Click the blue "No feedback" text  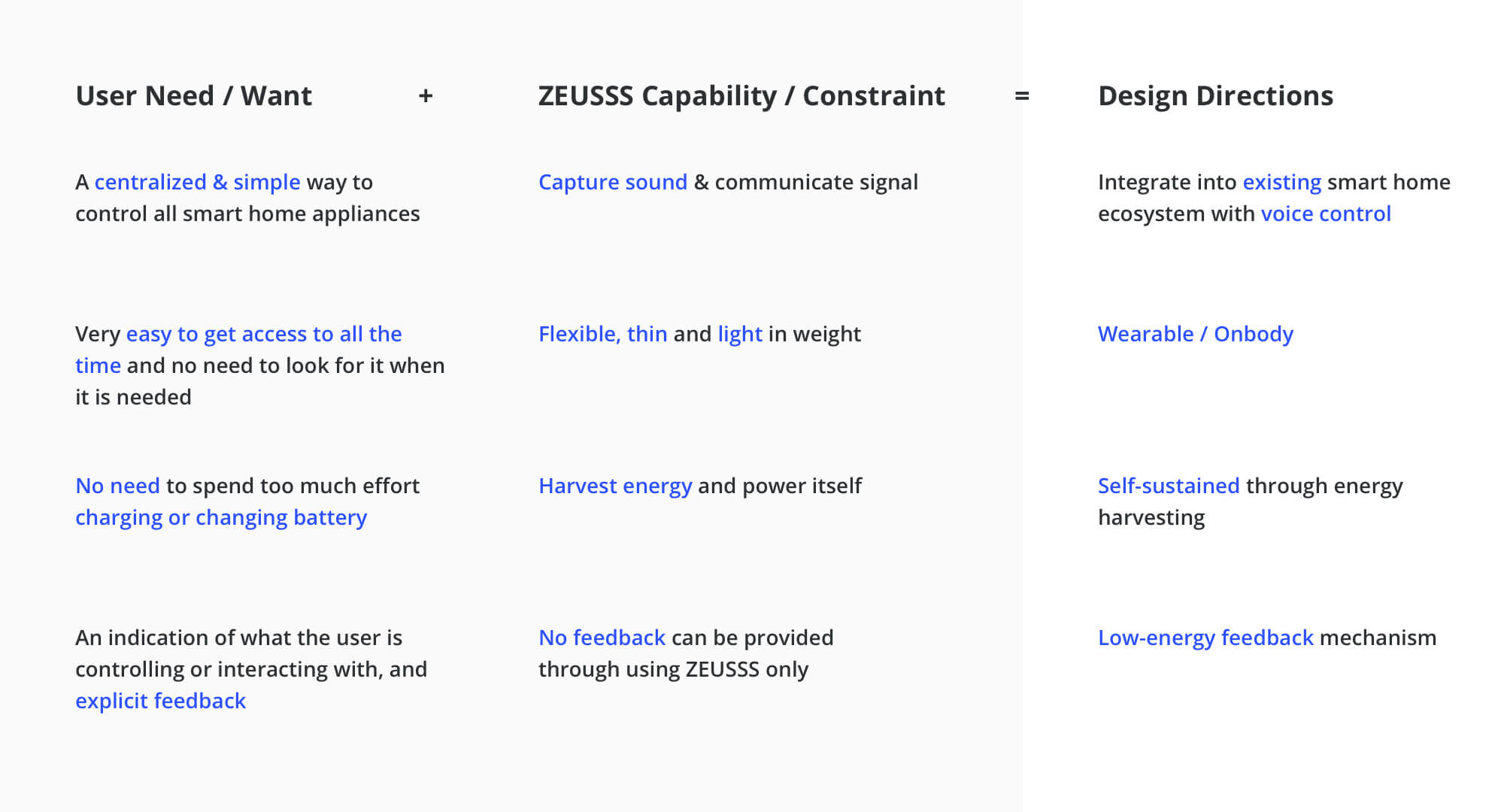tap(602, 638)
